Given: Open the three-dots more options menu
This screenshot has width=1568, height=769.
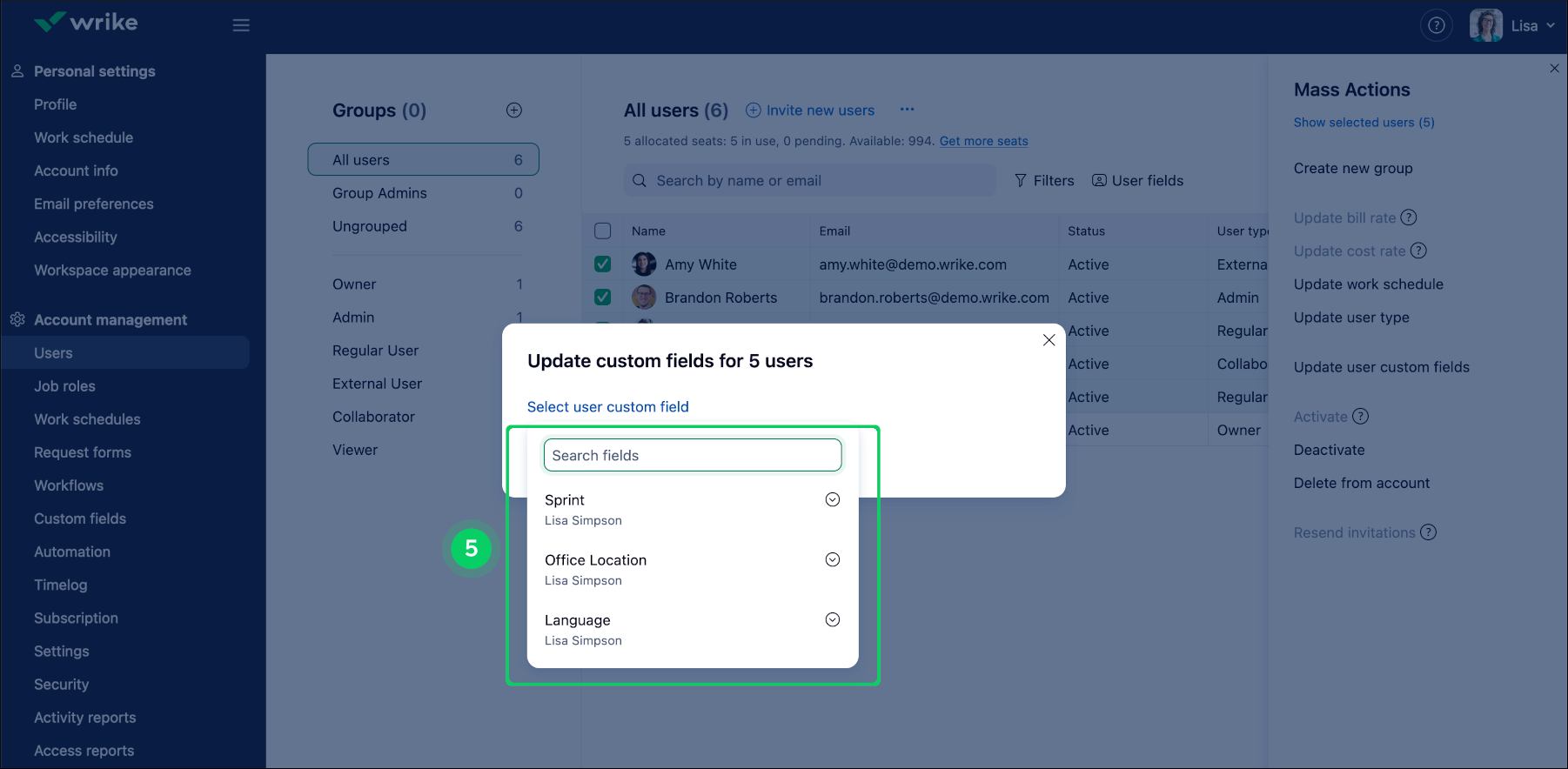Looking at the screenshot, I should click(x=907, y=110).
